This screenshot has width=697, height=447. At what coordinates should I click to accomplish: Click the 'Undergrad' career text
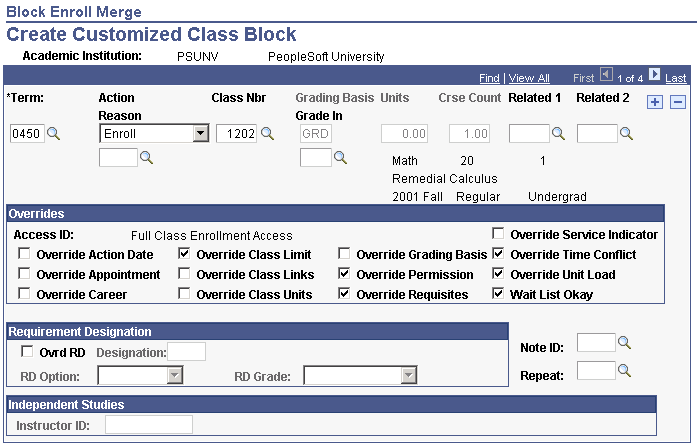click(x=557, y=196)
